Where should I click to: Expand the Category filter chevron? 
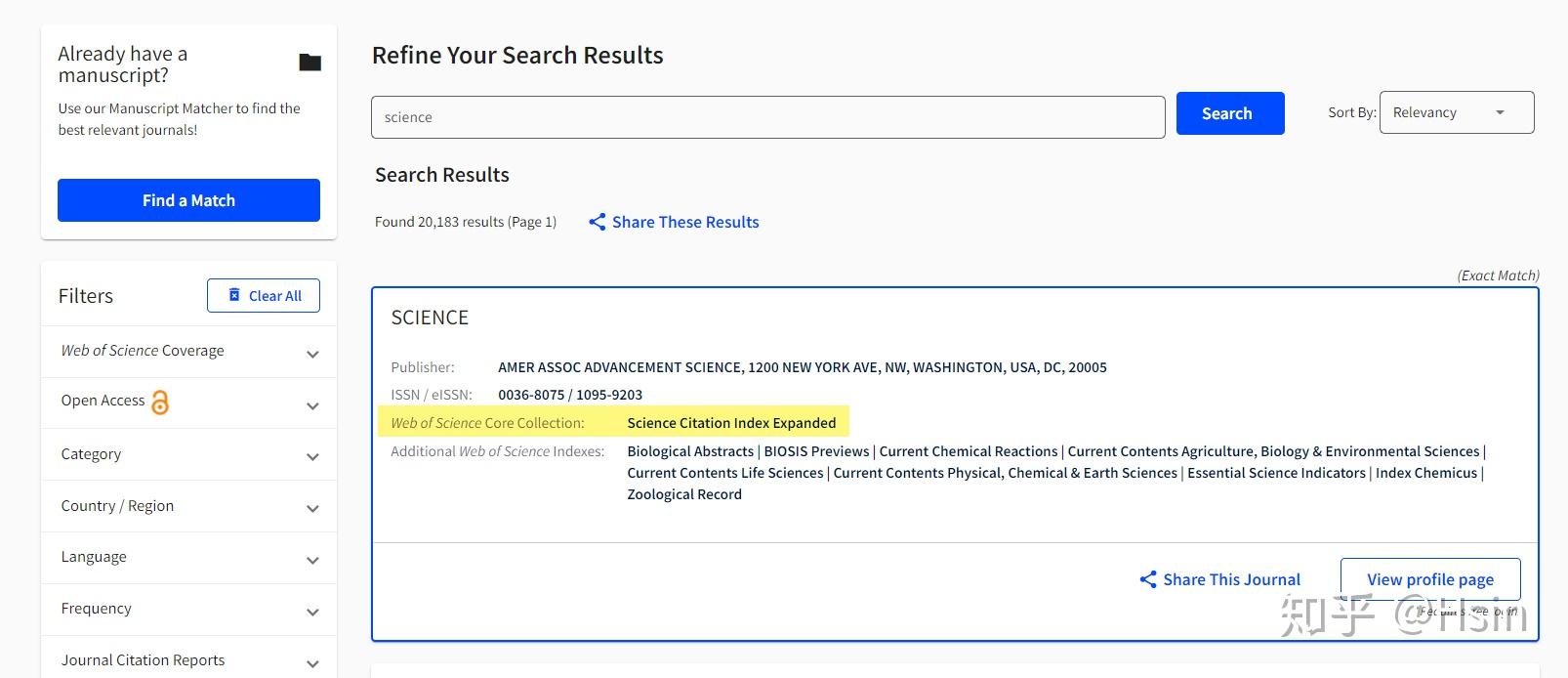point(312,456)
